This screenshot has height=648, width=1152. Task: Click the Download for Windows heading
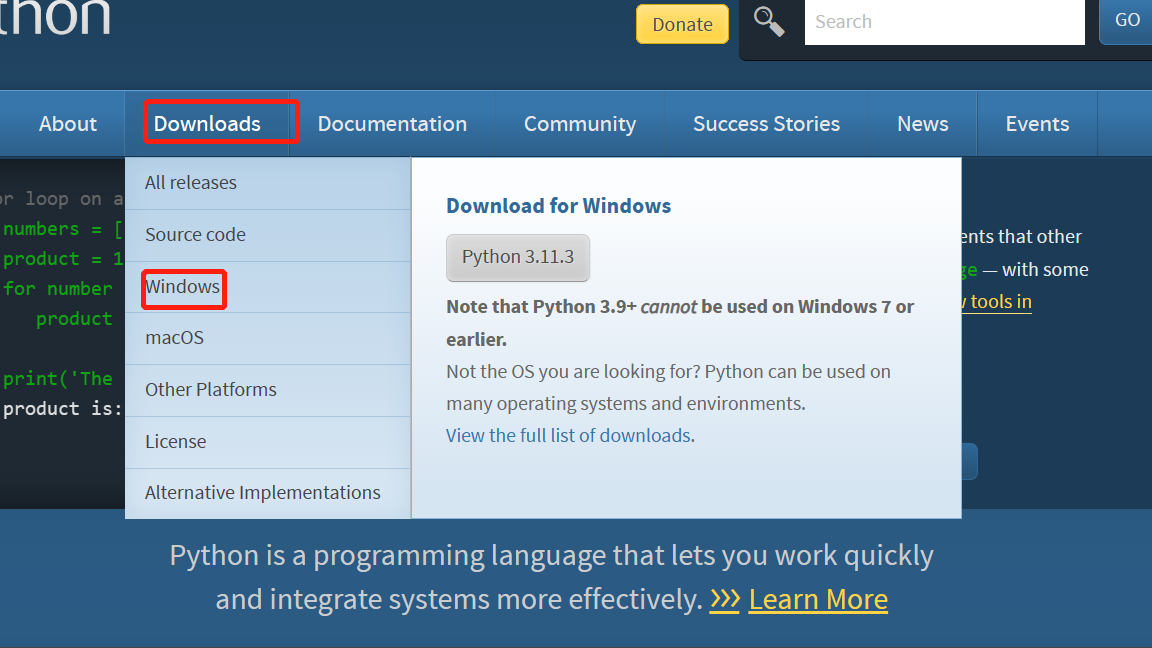(x=558, y=206)
